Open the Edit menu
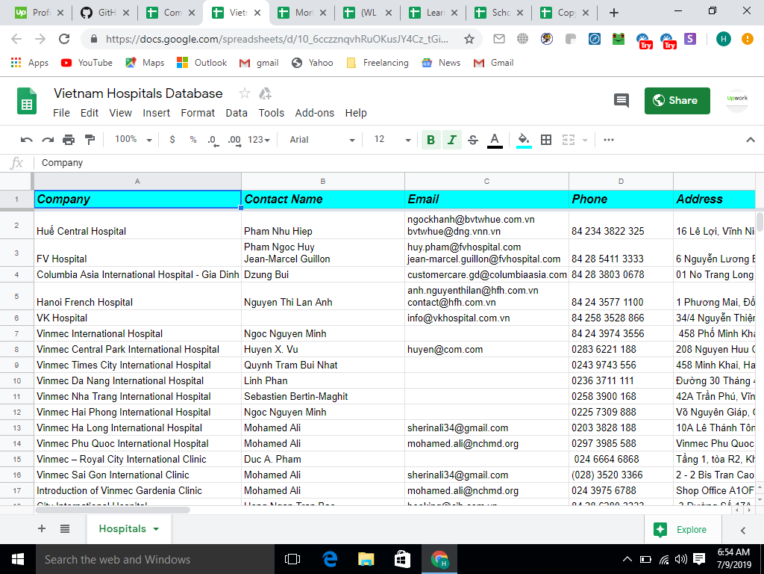This screenshot has width=764, height=574. pos(89,113)
